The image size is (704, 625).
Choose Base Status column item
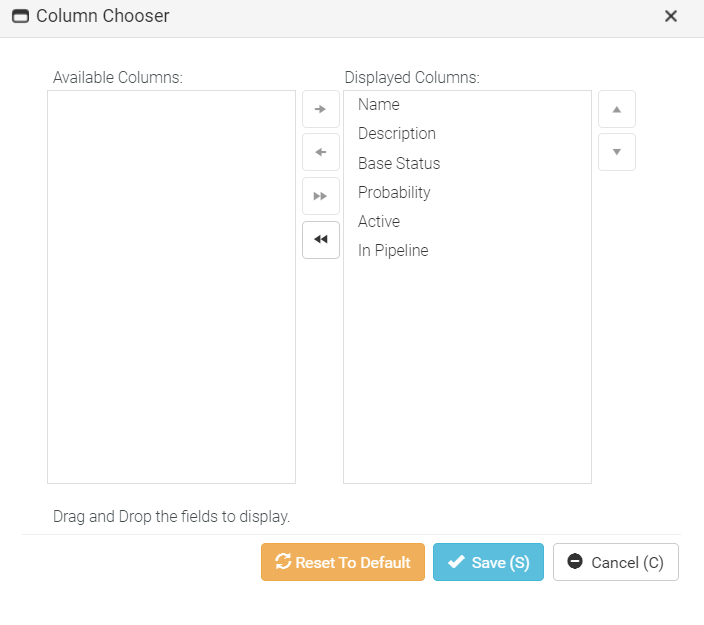(399, 163)
